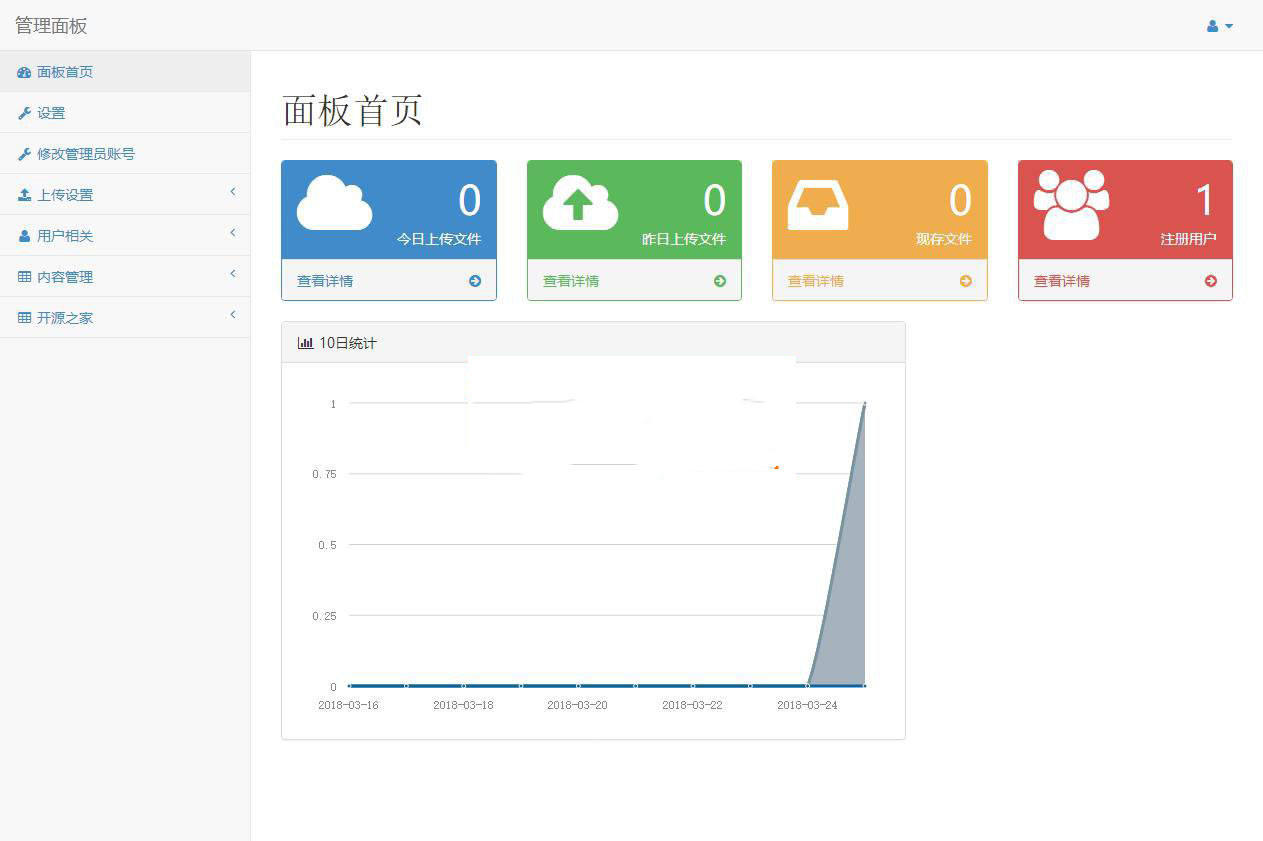Viewport: 1263px width, 841px height.
Task: Open 设置 from the sidebar
Action: pyautogui.click(x=51, y=113)
